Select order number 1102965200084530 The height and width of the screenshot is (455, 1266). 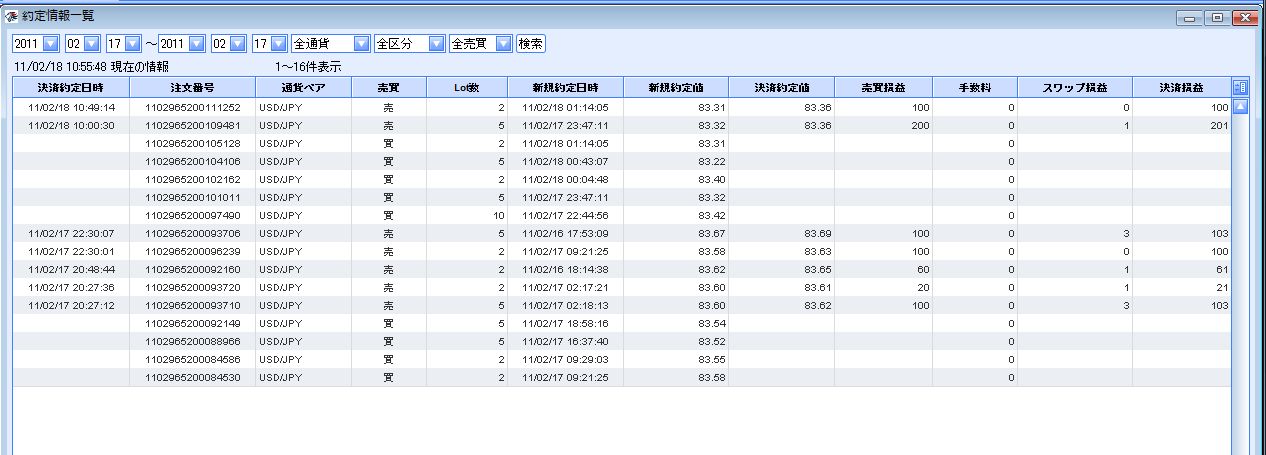coord(193,377)
